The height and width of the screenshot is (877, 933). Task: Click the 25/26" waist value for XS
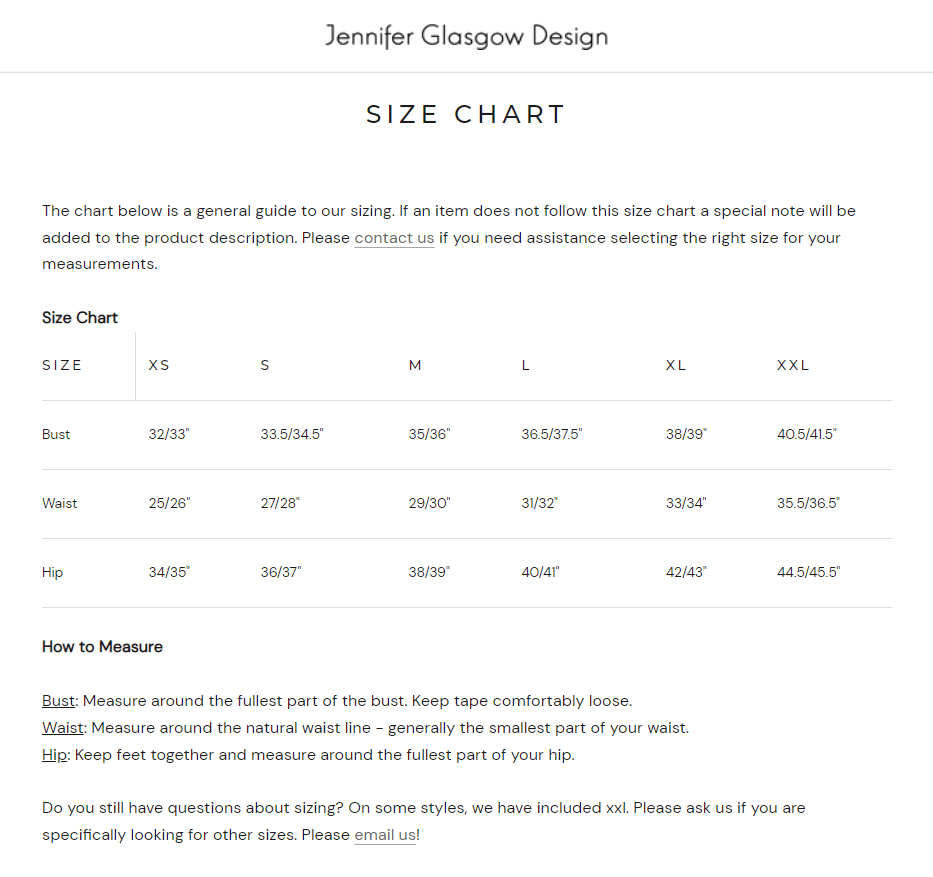169,503
